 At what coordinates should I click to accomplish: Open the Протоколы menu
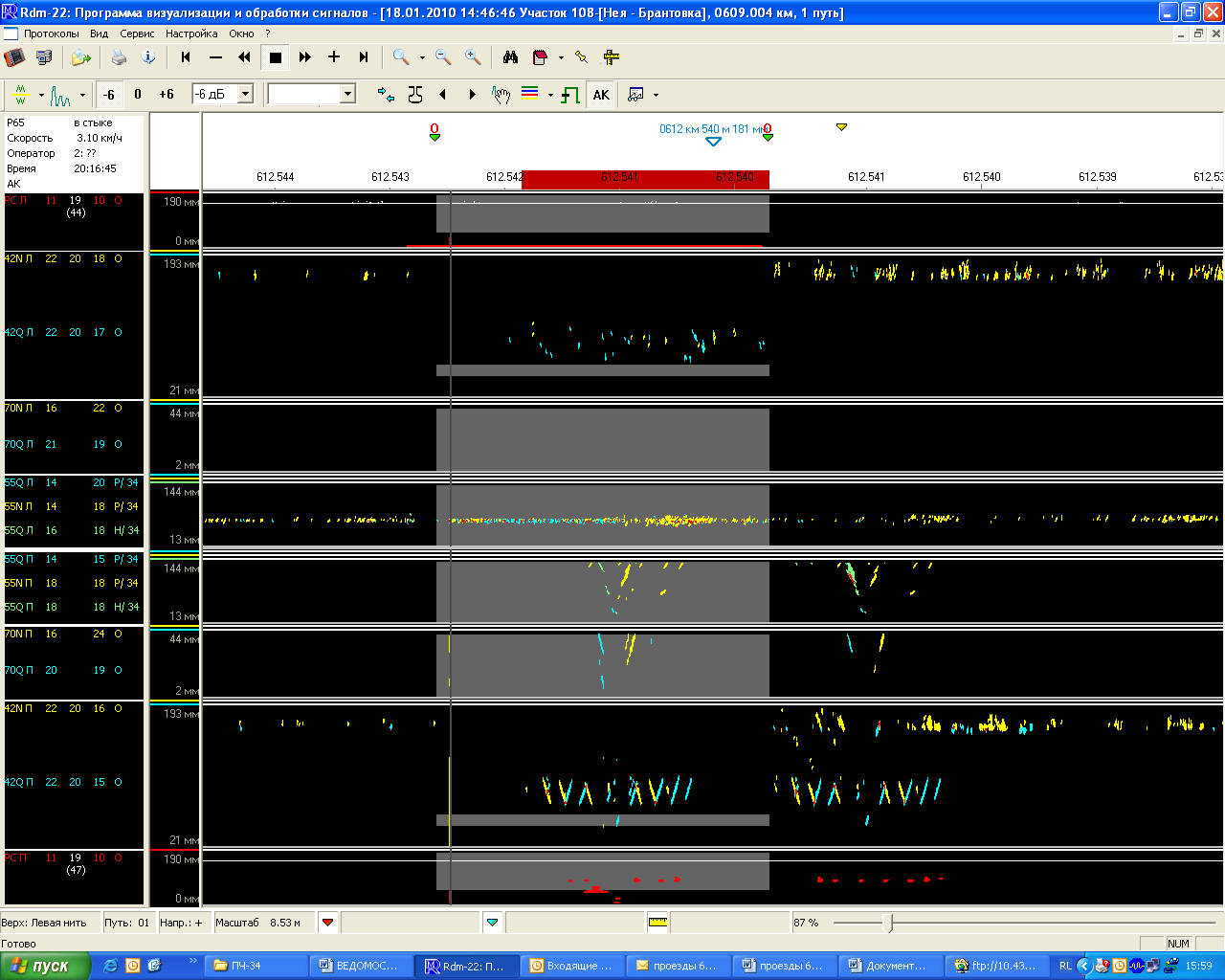click(x=52, y=33)
